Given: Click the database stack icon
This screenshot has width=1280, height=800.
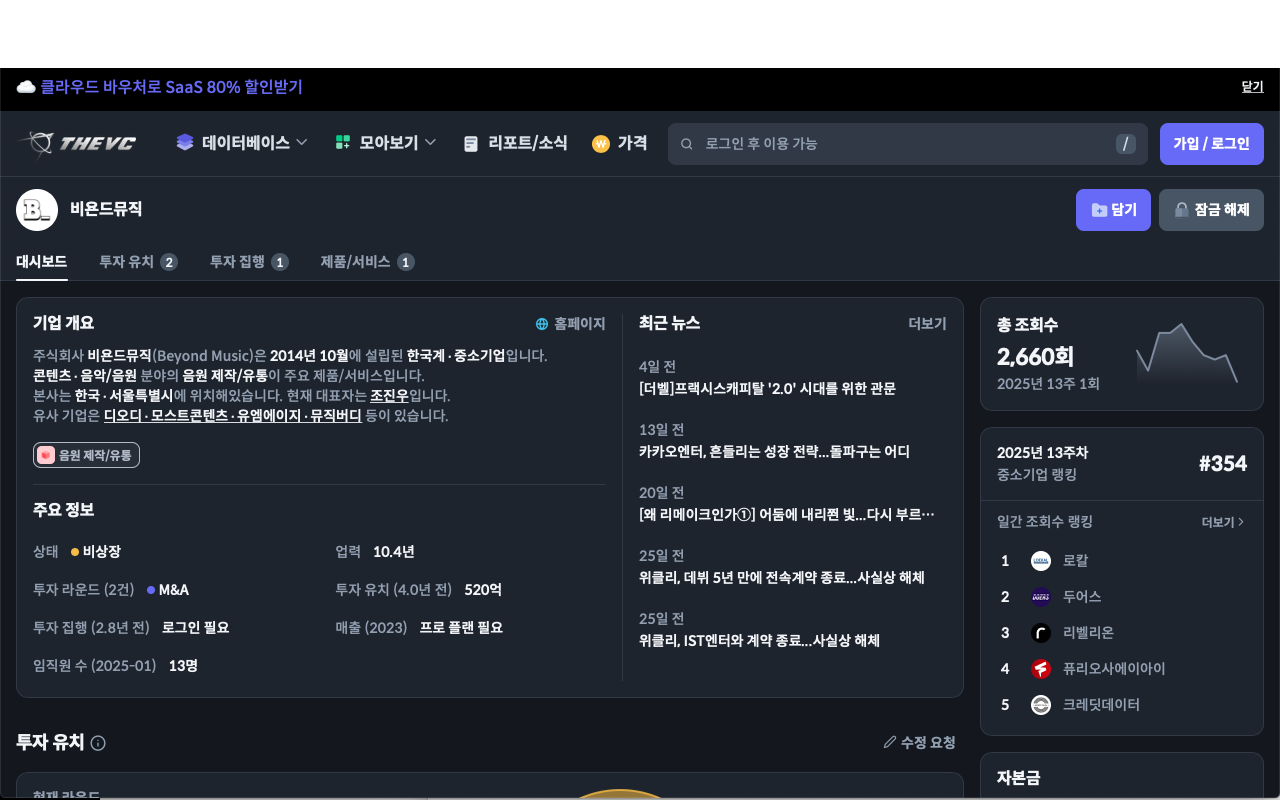Looking at the screenshot, I should pyautogui.click(x=185, y=143).
